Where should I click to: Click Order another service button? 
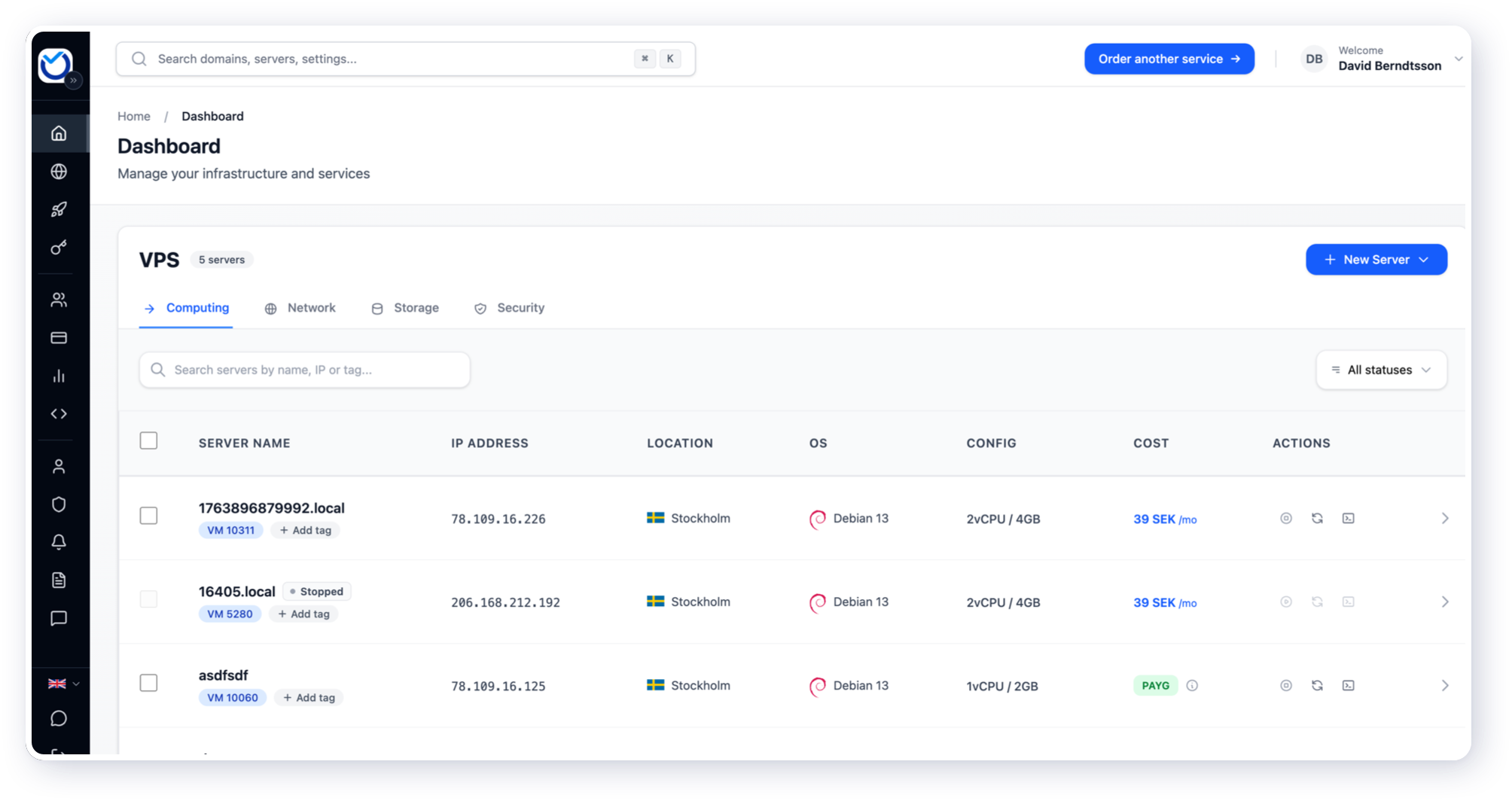[1169, 59]
